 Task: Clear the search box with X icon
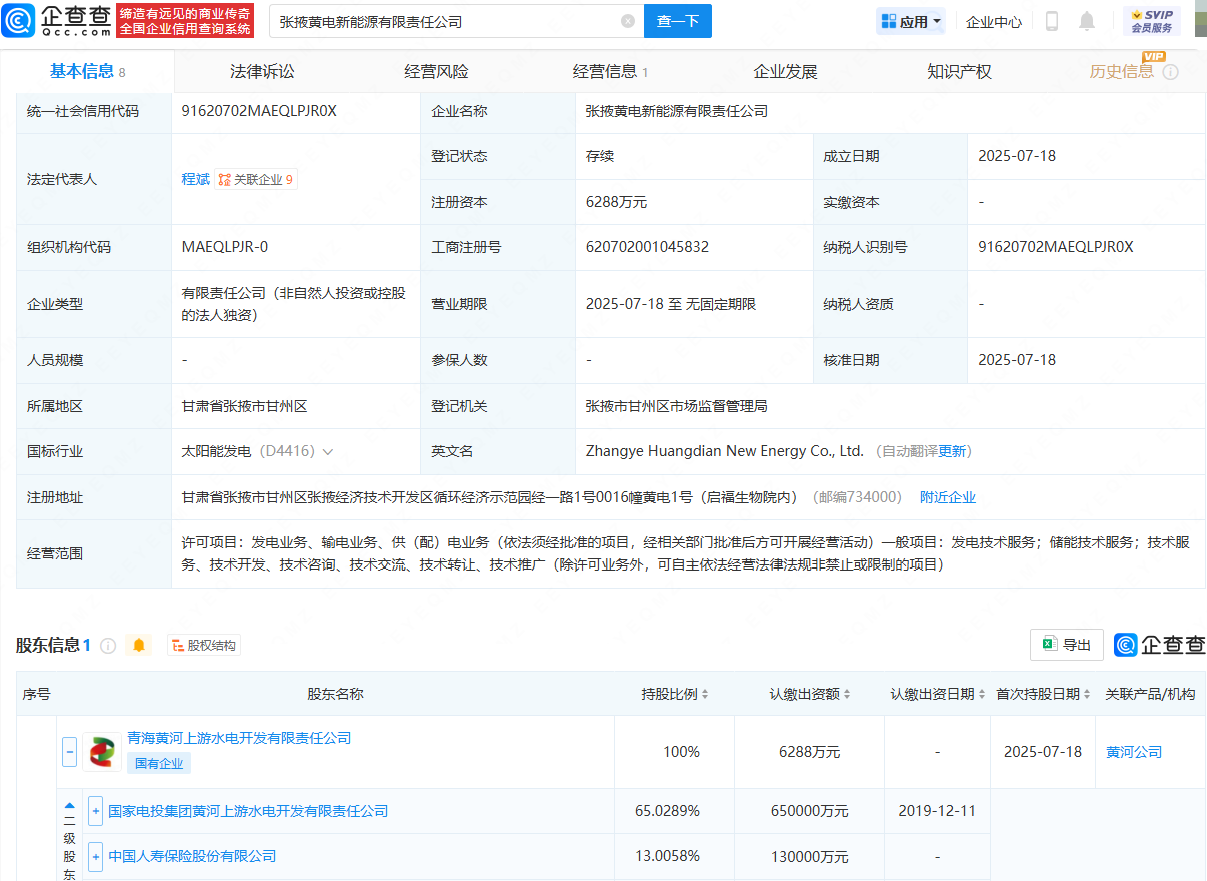coord(628,21)
